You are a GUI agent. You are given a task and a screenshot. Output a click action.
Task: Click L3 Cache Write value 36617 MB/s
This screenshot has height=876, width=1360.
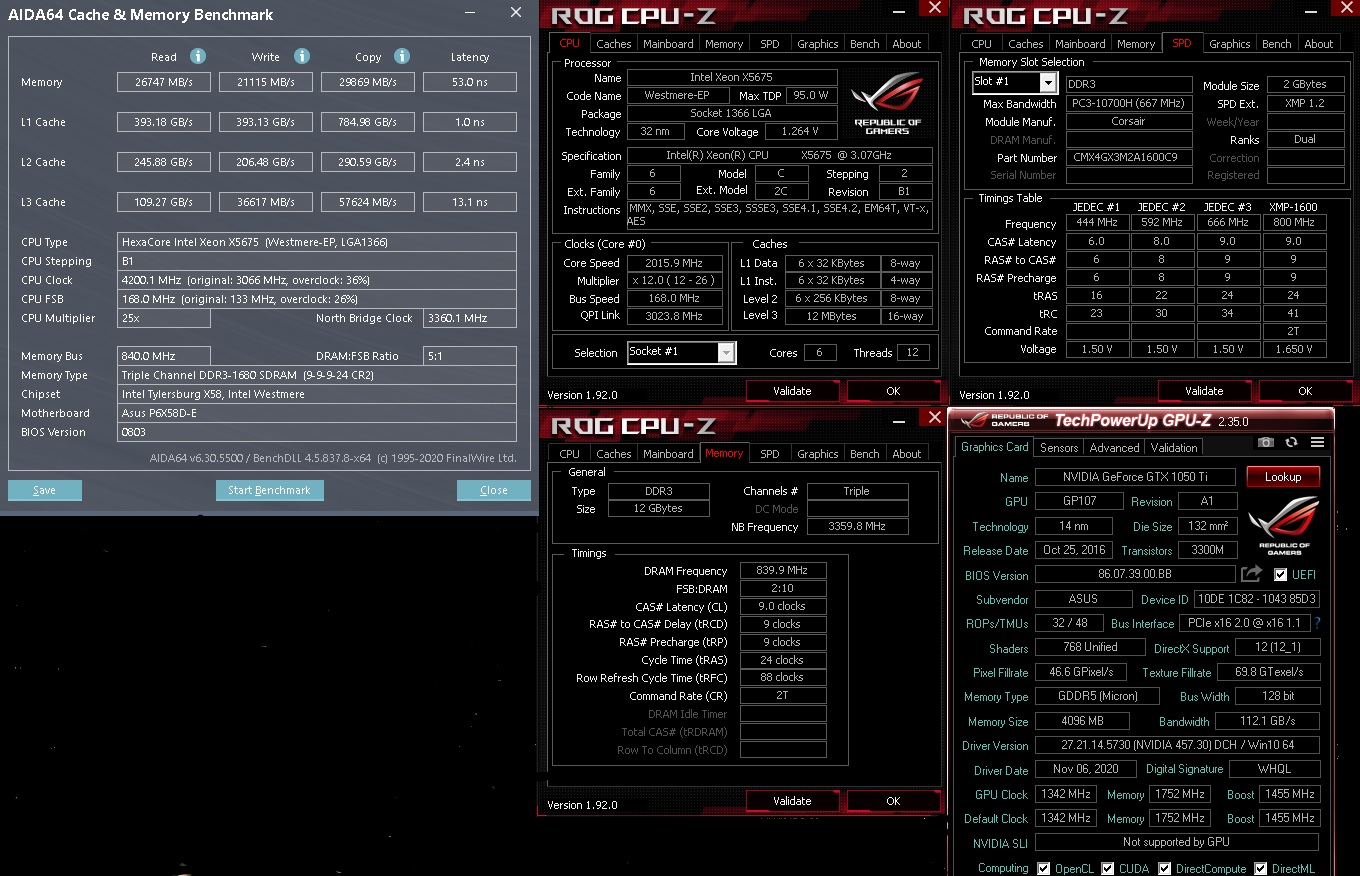[x=266, y=202]
